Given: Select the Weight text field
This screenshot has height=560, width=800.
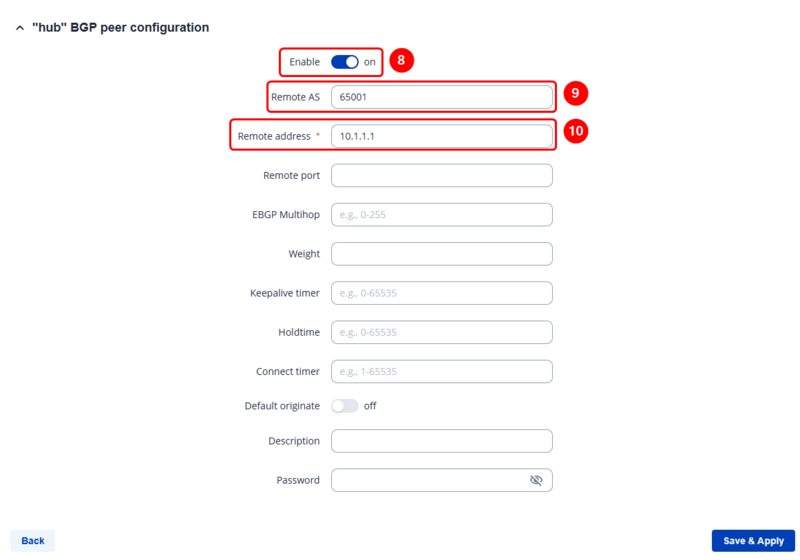Looking at the screenshot, I should pos(441,254).
